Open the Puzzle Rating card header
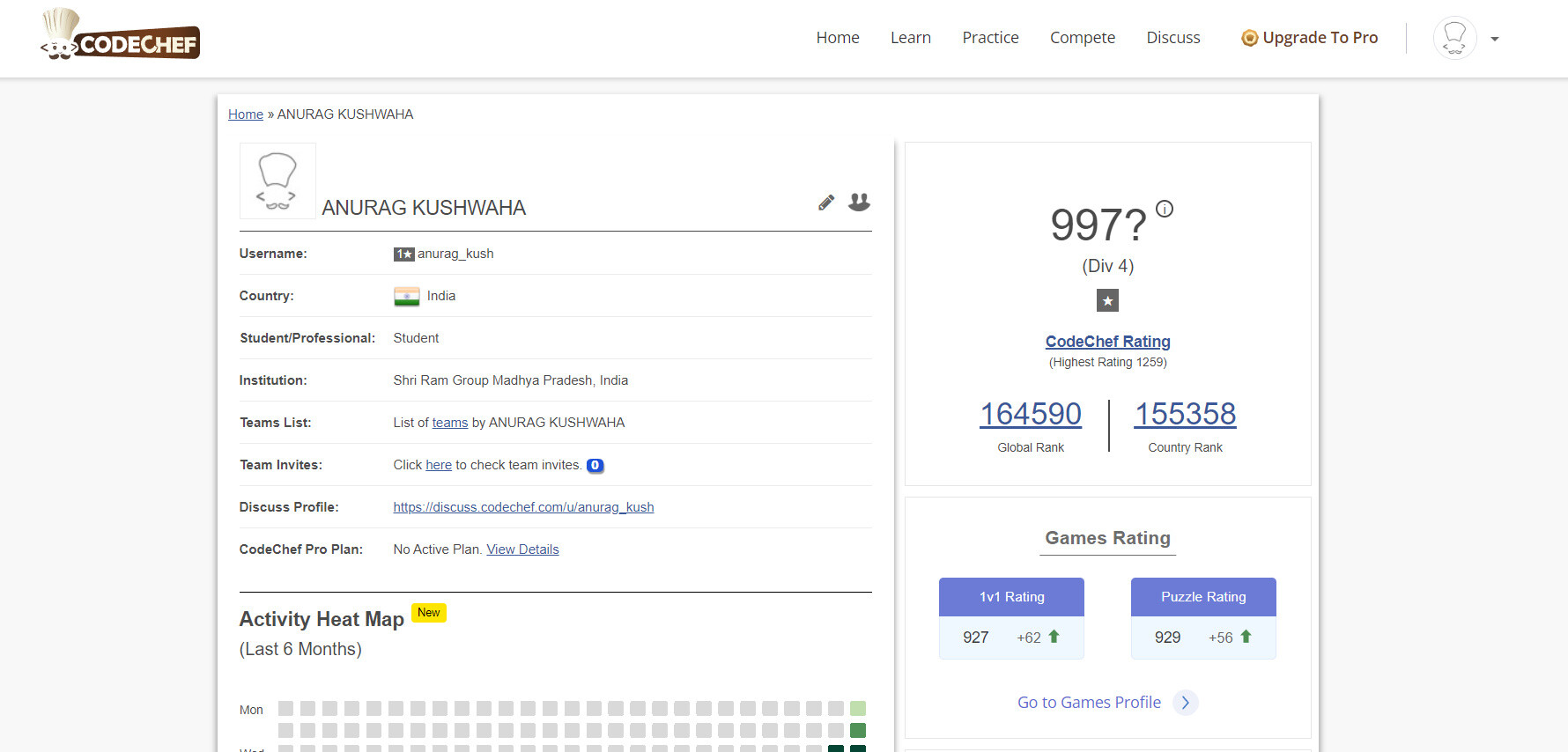 click(x=1203, y=597)
